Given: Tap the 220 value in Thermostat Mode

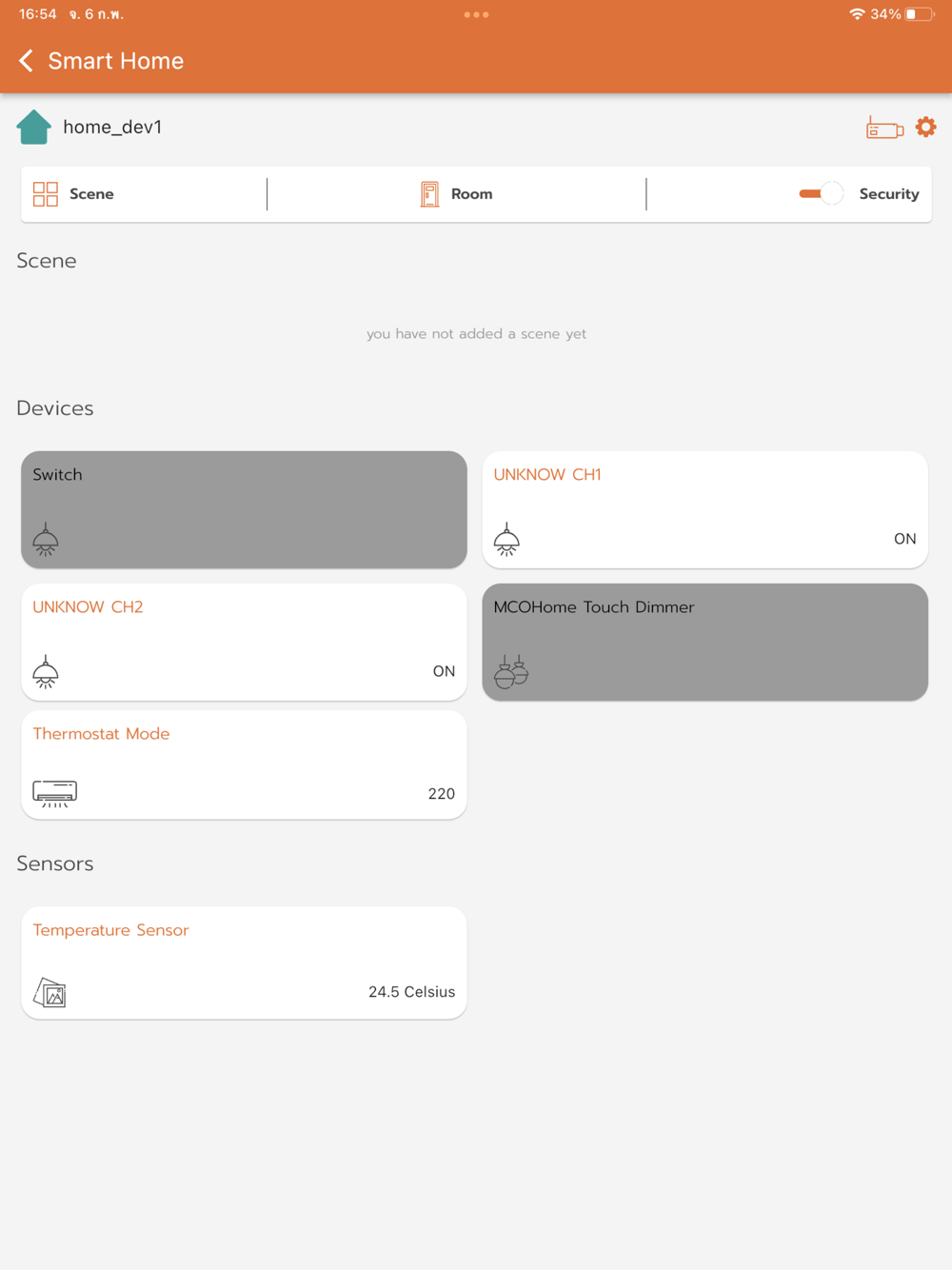Looking at the screenshot, I should pyautogui.click(x=442, y=794).
